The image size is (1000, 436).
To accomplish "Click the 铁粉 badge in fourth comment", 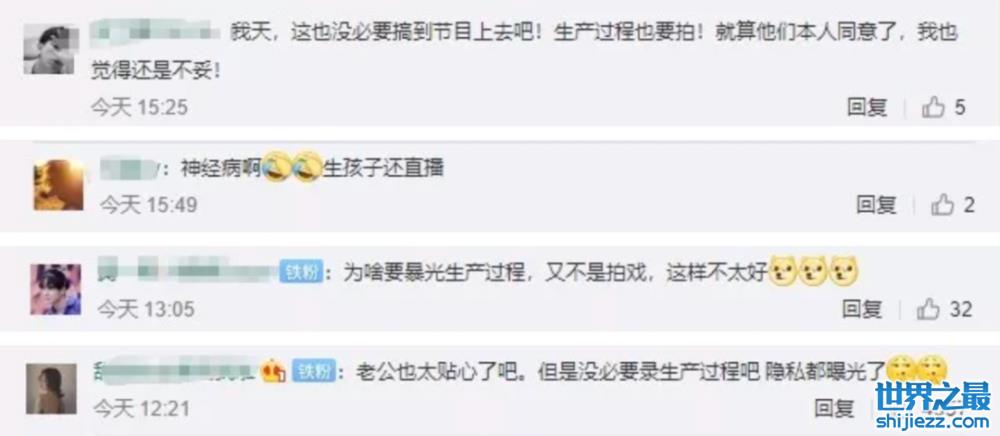I will pos(314,370).
